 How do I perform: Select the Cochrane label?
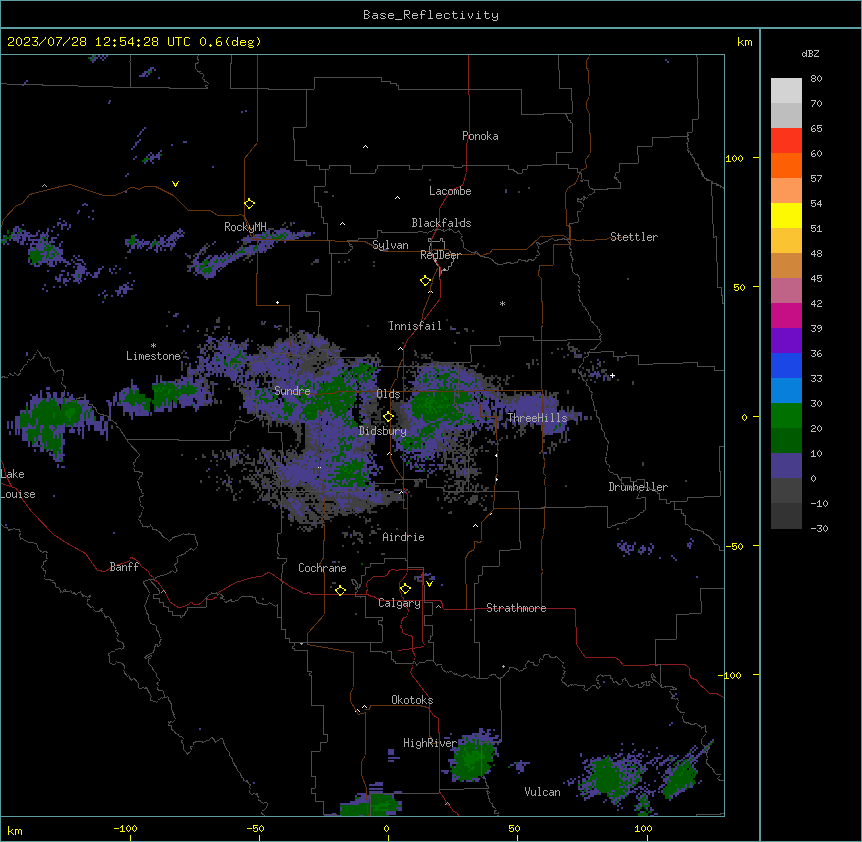click(x=322, y=568)
